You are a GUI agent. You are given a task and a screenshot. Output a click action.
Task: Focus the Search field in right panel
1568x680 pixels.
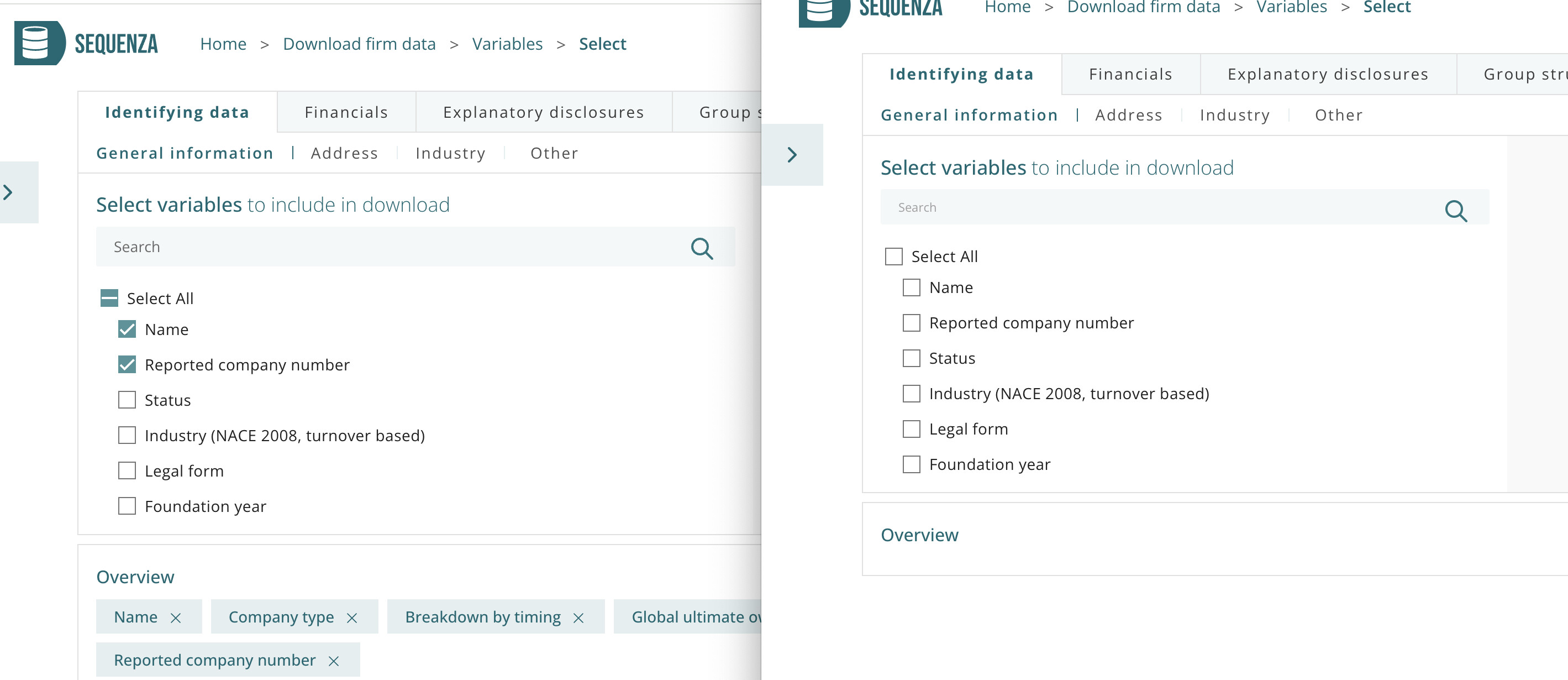(x=1156, y=208)
